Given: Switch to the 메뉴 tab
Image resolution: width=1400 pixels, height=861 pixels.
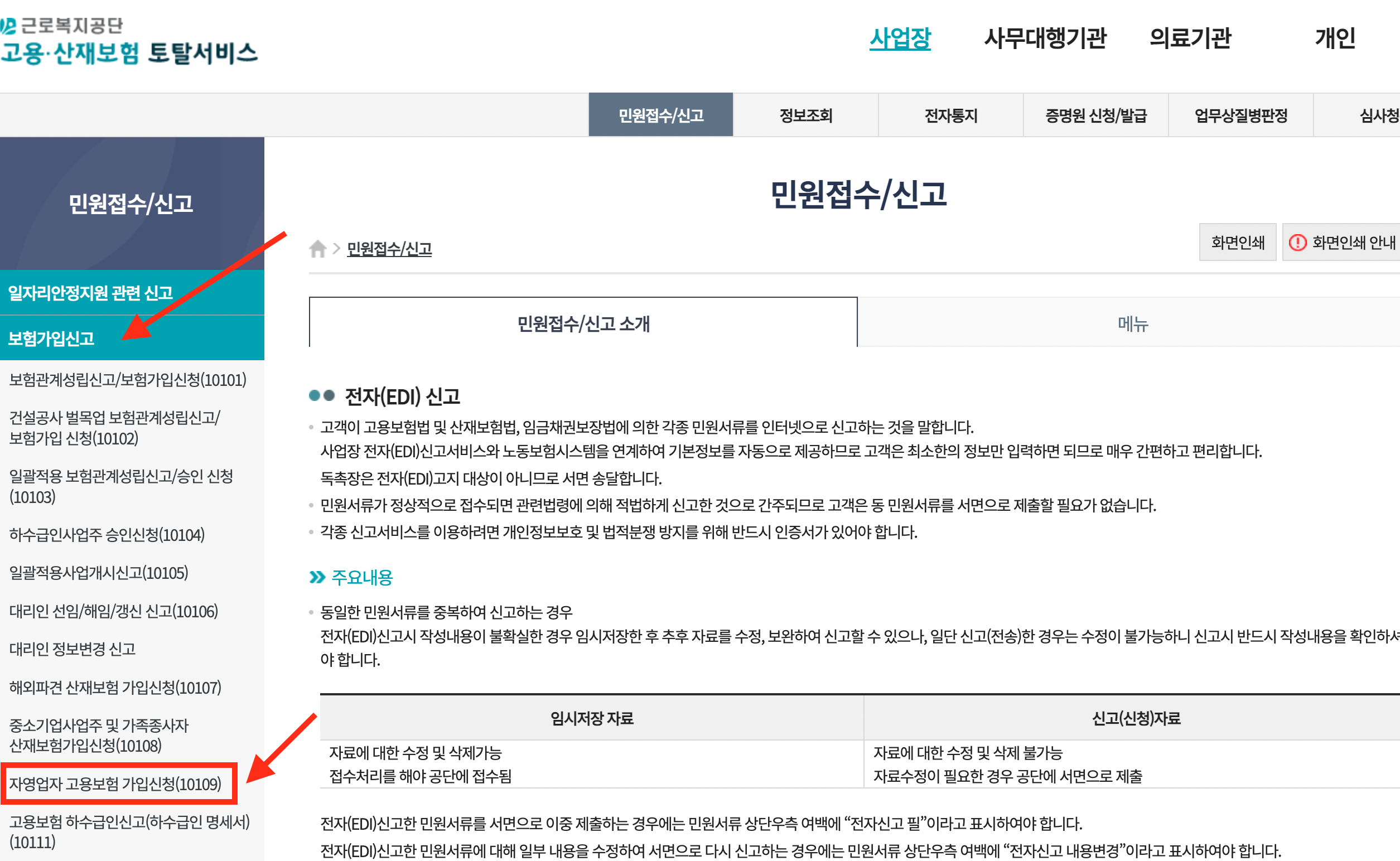Looking at the screenshot, I should tap(1132, 323).
